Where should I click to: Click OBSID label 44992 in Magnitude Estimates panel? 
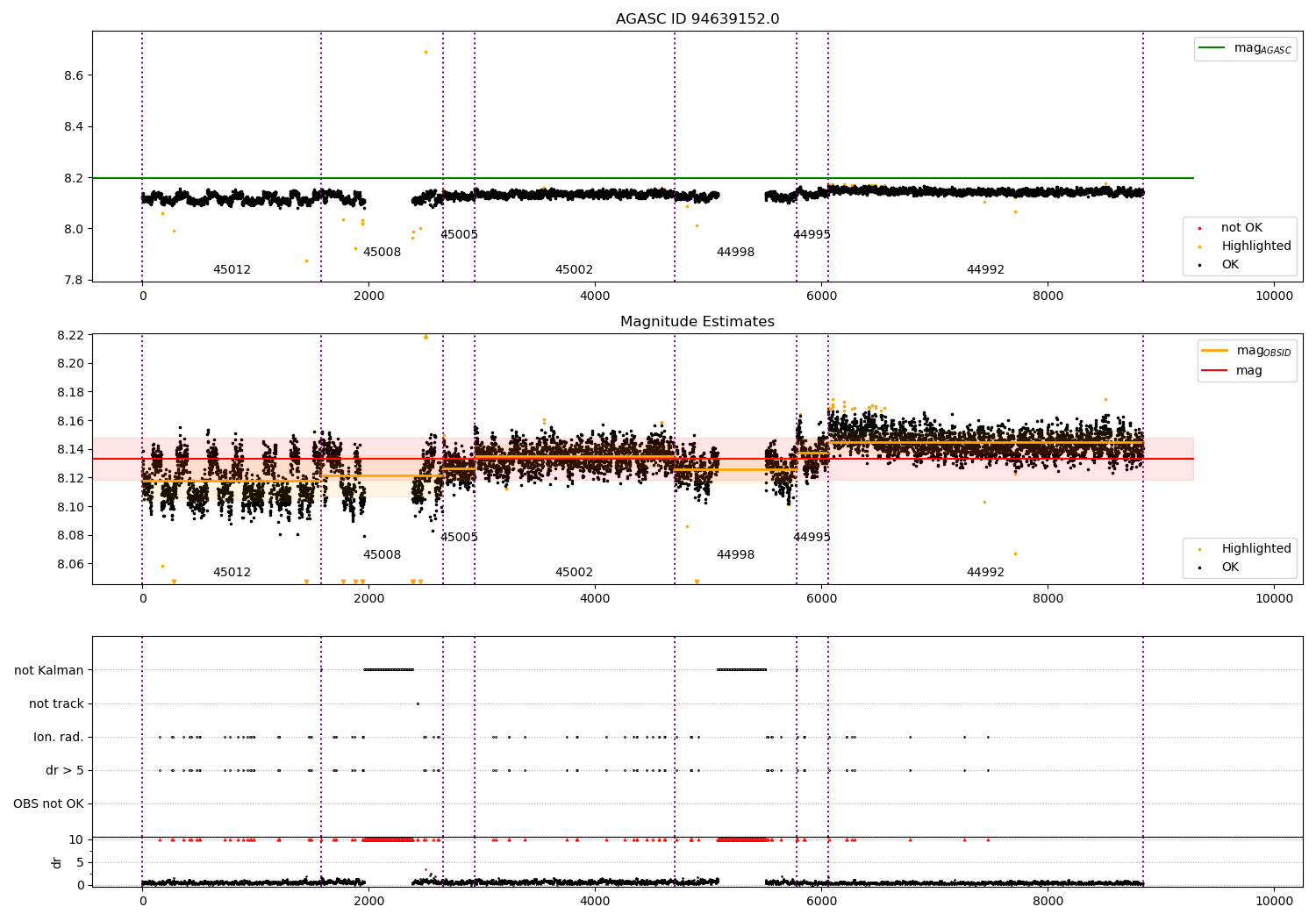(x=985, y=572)
